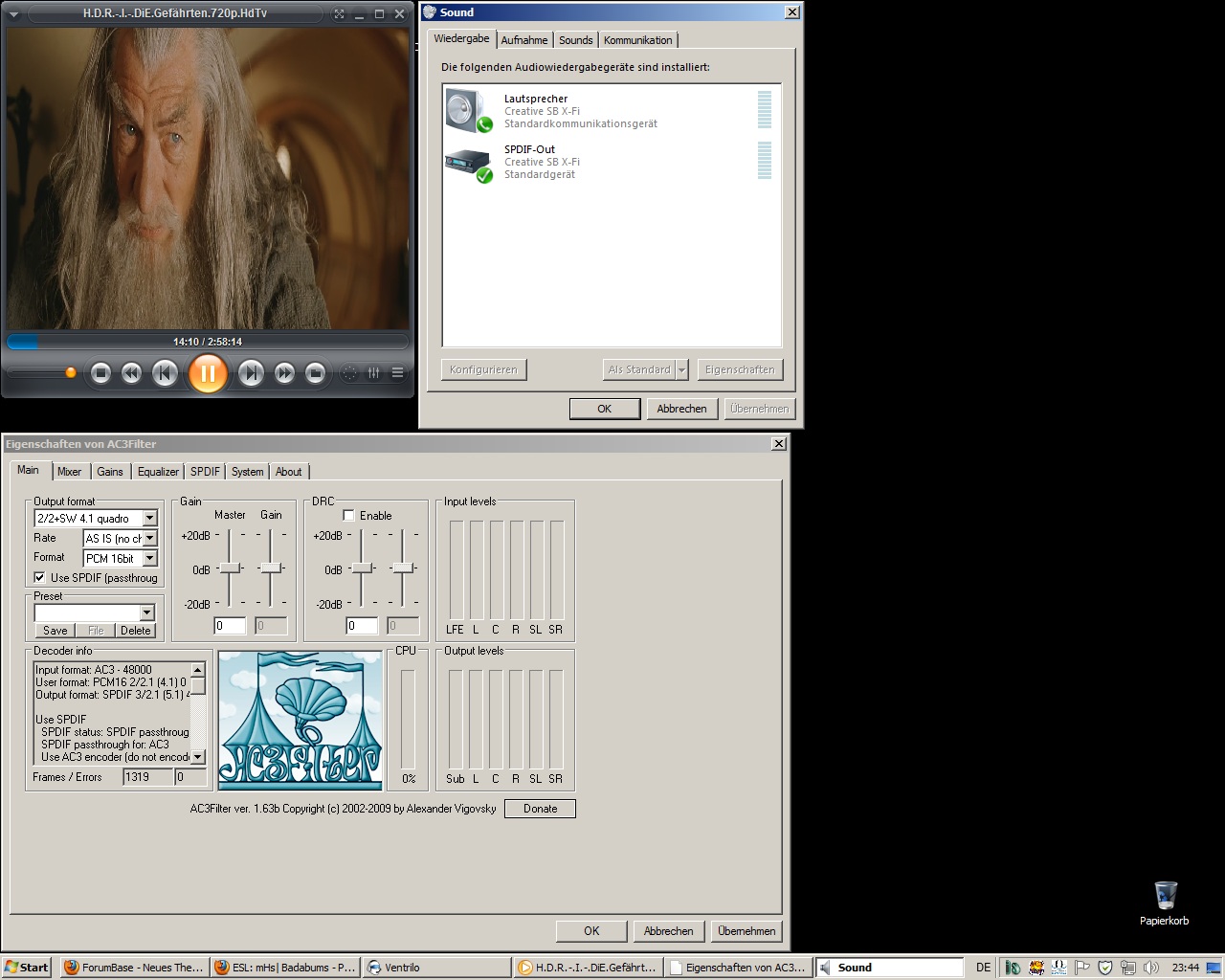Enable the DRC checkbox
Viewport: 1225px width, 980px height.
coord(348,515)
